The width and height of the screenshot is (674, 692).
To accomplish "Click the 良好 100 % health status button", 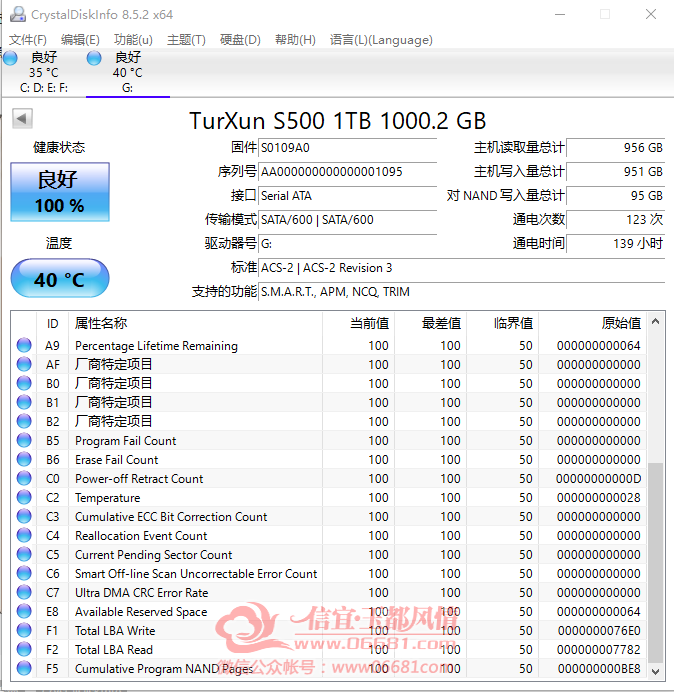I will (x=60, y=192).
